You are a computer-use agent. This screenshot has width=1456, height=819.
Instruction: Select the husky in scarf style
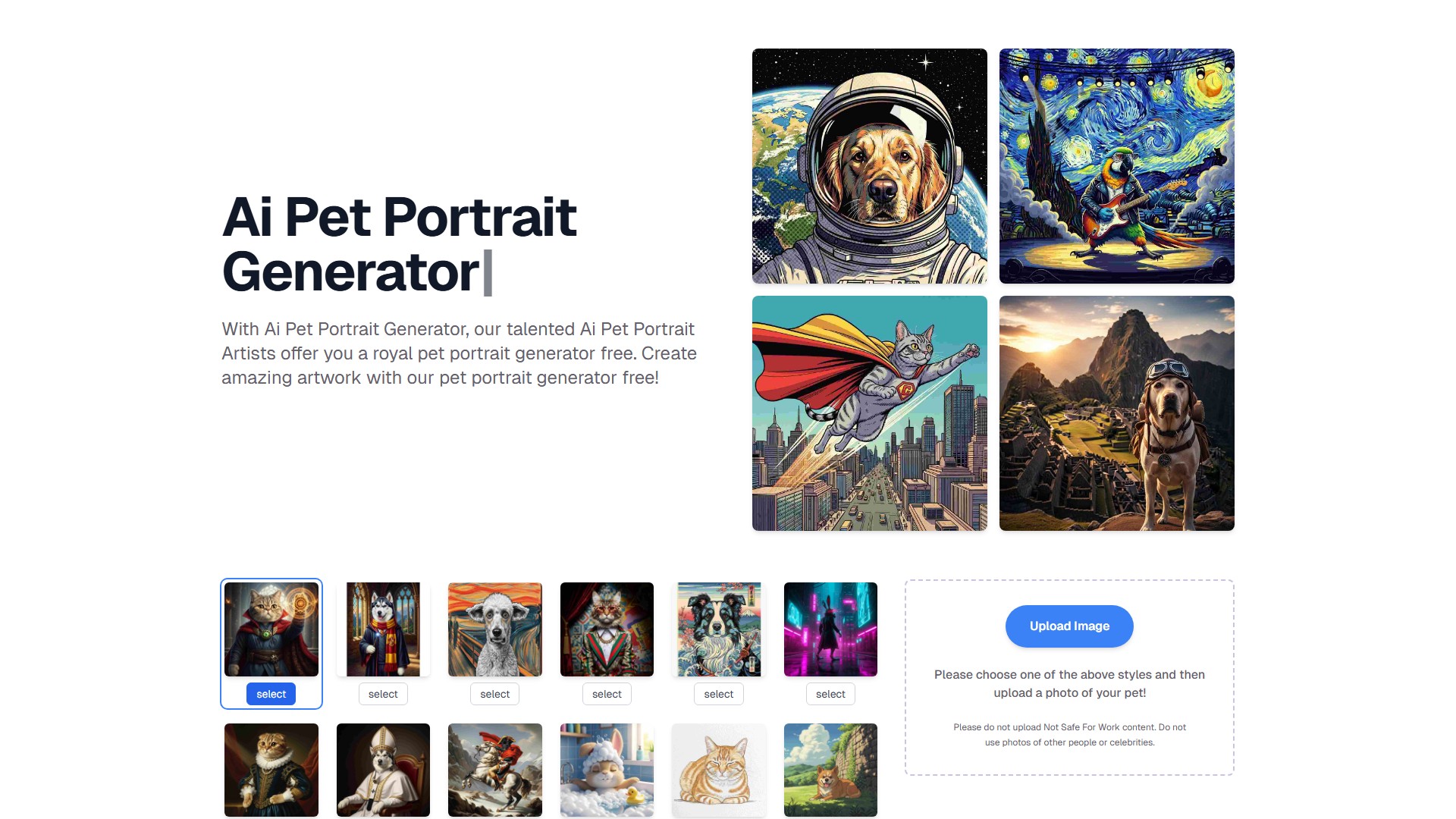coord(383,694)
